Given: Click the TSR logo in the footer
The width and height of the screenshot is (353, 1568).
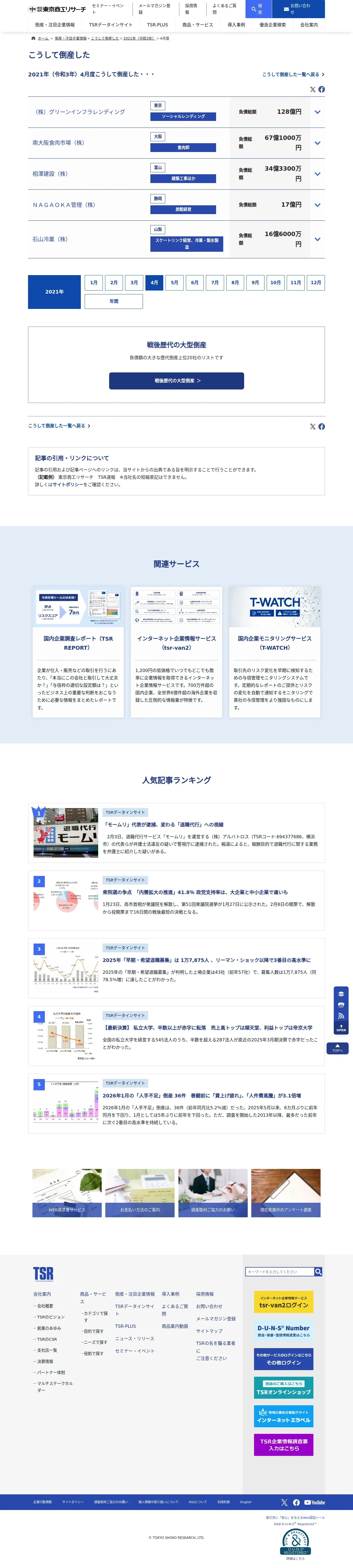Looking at the screenshot, I should 43,1273.
